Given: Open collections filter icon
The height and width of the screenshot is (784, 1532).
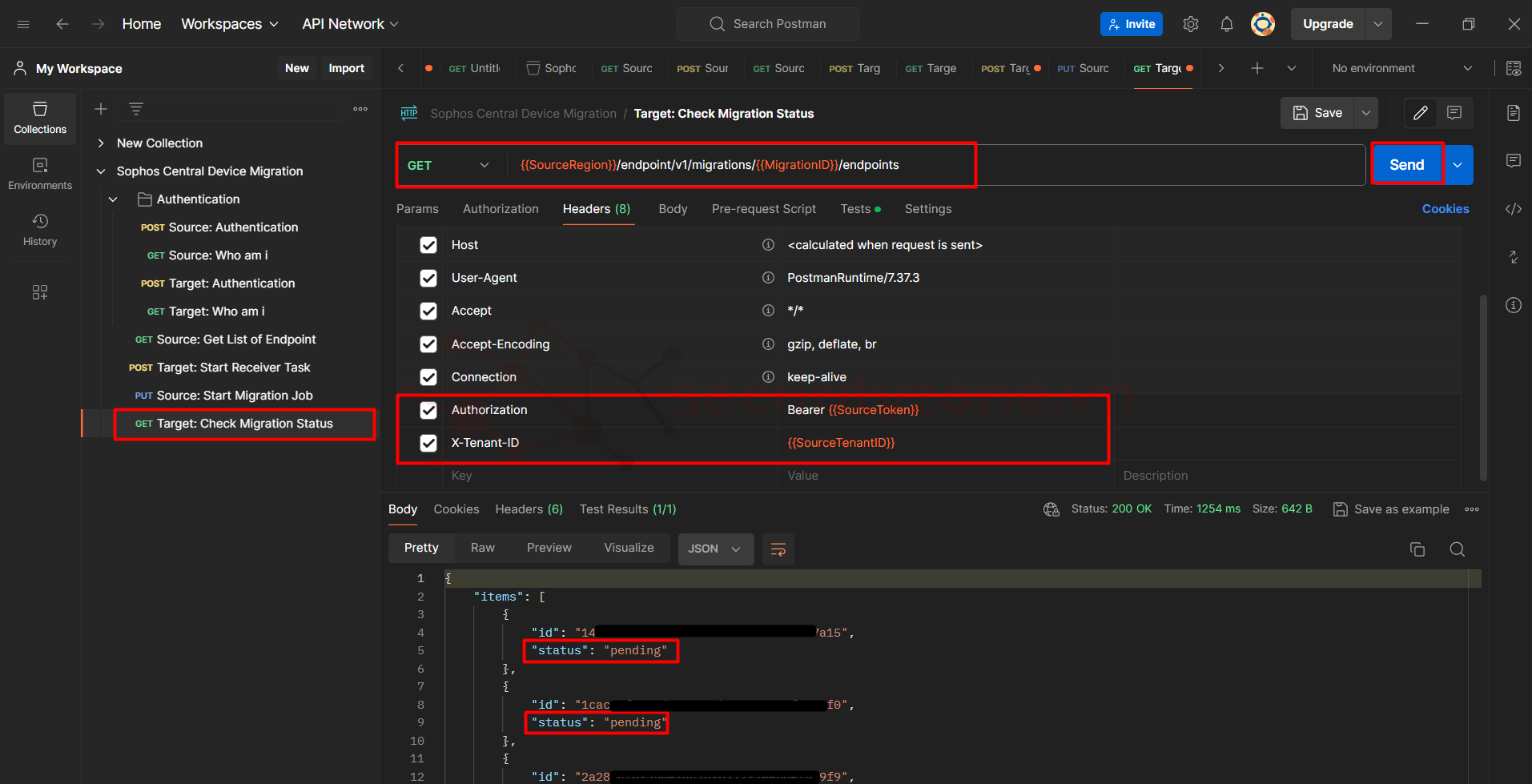Looking at the screenshot, I should [136, 109].
